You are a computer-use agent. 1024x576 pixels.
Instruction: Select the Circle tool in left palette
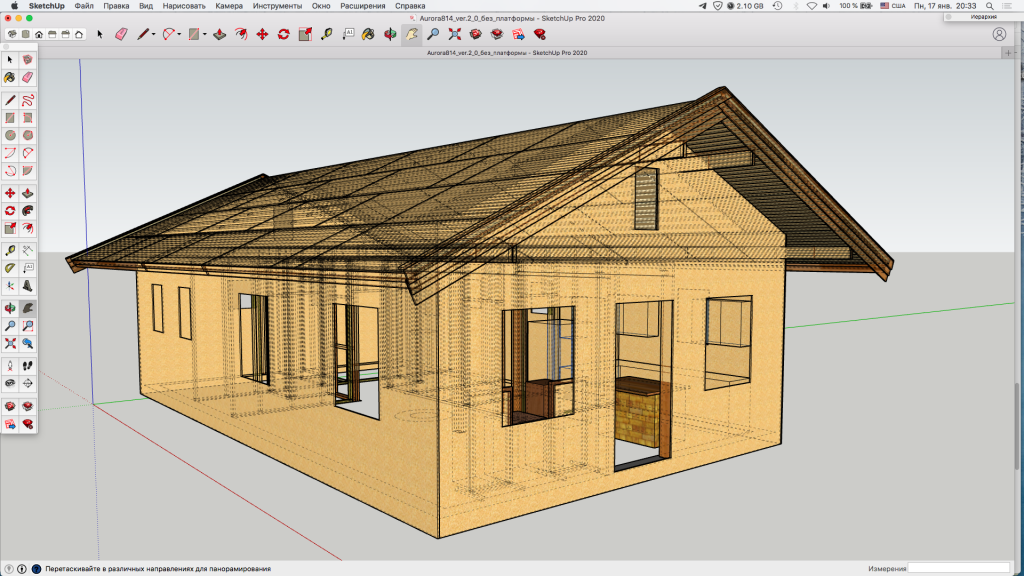10,135
